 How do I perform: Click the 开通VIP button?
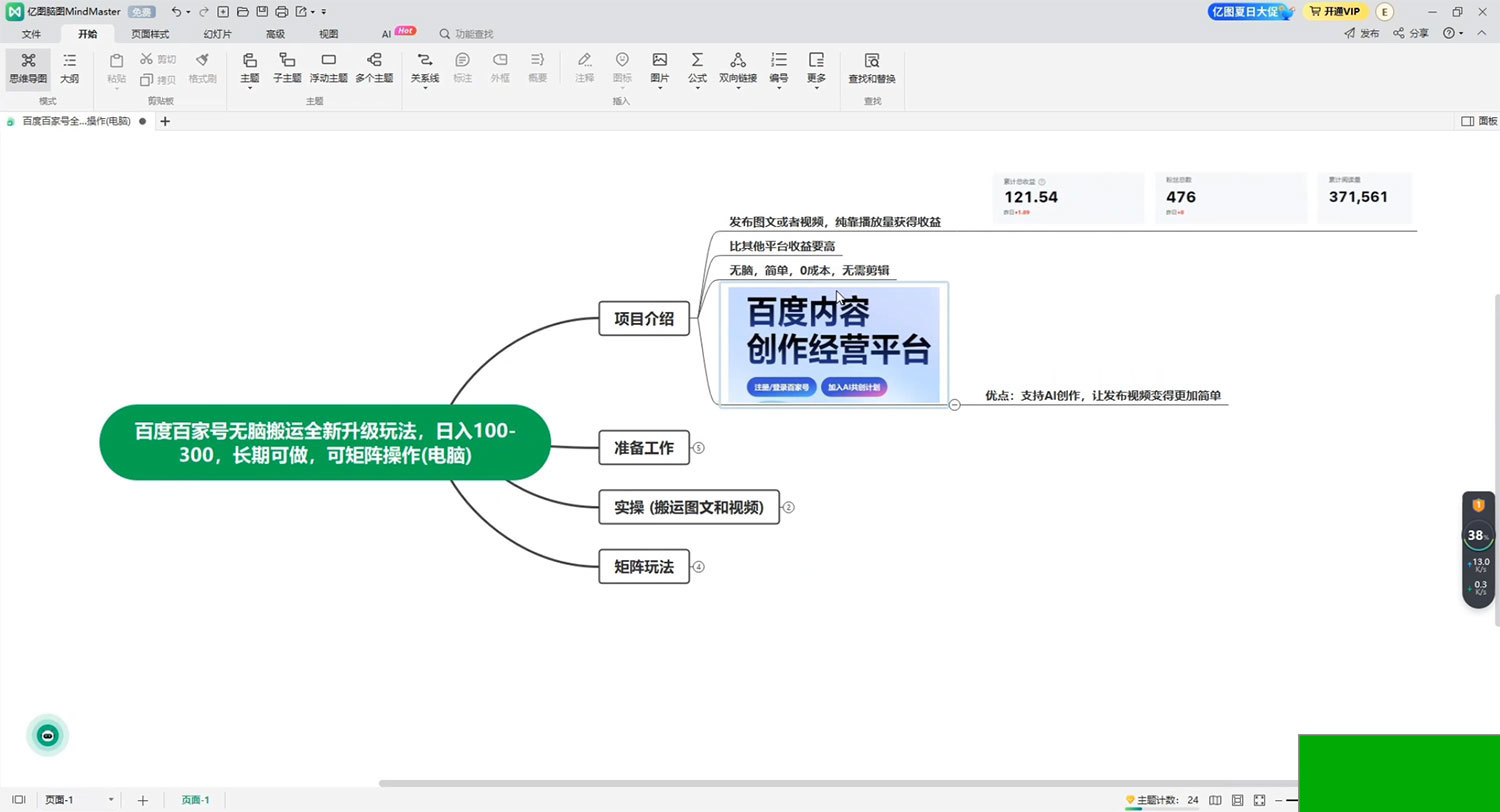pos(1334,11)
